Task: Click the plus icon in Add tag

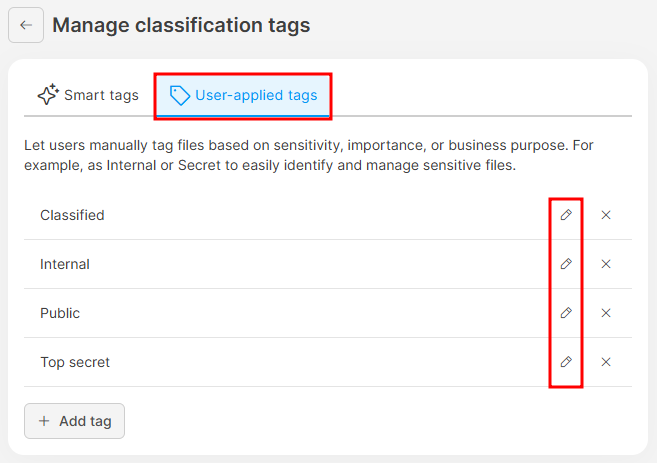Action: point(44,421)
